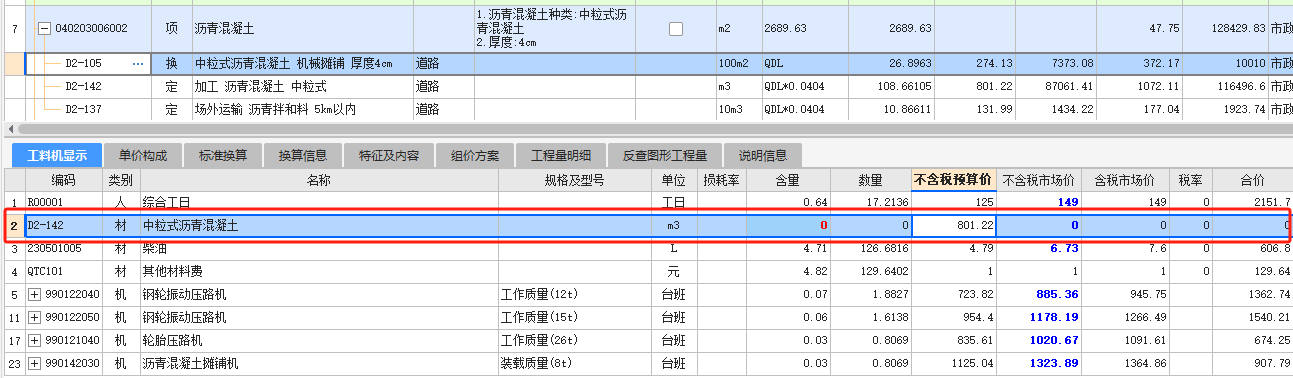This screenshot has width=1293, height=378.
Task: Click the 类别 column header
Action: (x=121, y=181)
